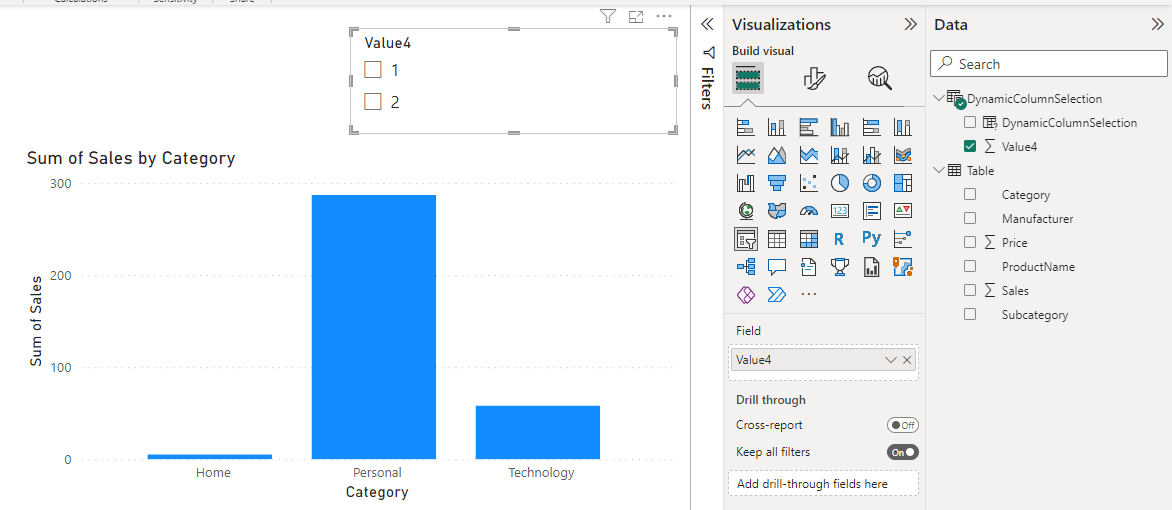Select the R script visual
The width and height of the screenshot is (1172, 510).
(x=839, y=239)
